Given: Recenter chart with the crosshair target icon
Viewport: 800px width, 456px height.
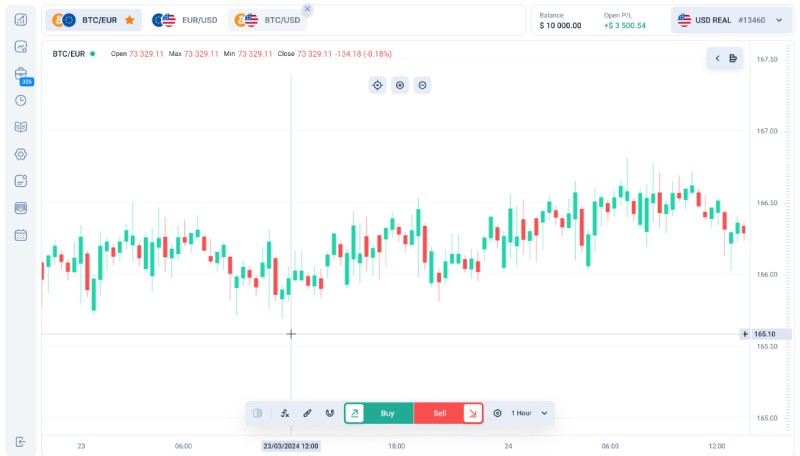Looking at the screenshot, I should (x=377, y=85).
